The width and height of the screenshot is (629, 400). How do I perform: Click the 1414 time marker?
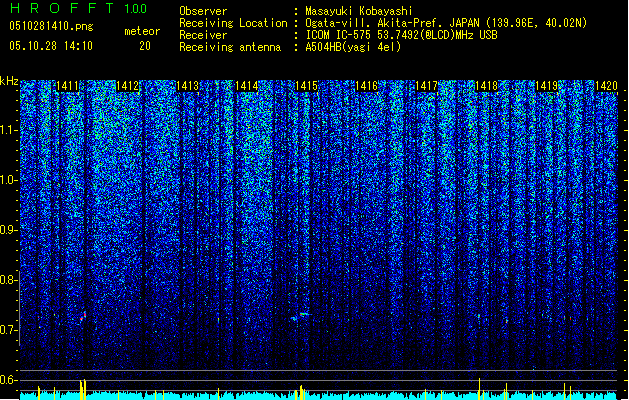coord(247,86)
